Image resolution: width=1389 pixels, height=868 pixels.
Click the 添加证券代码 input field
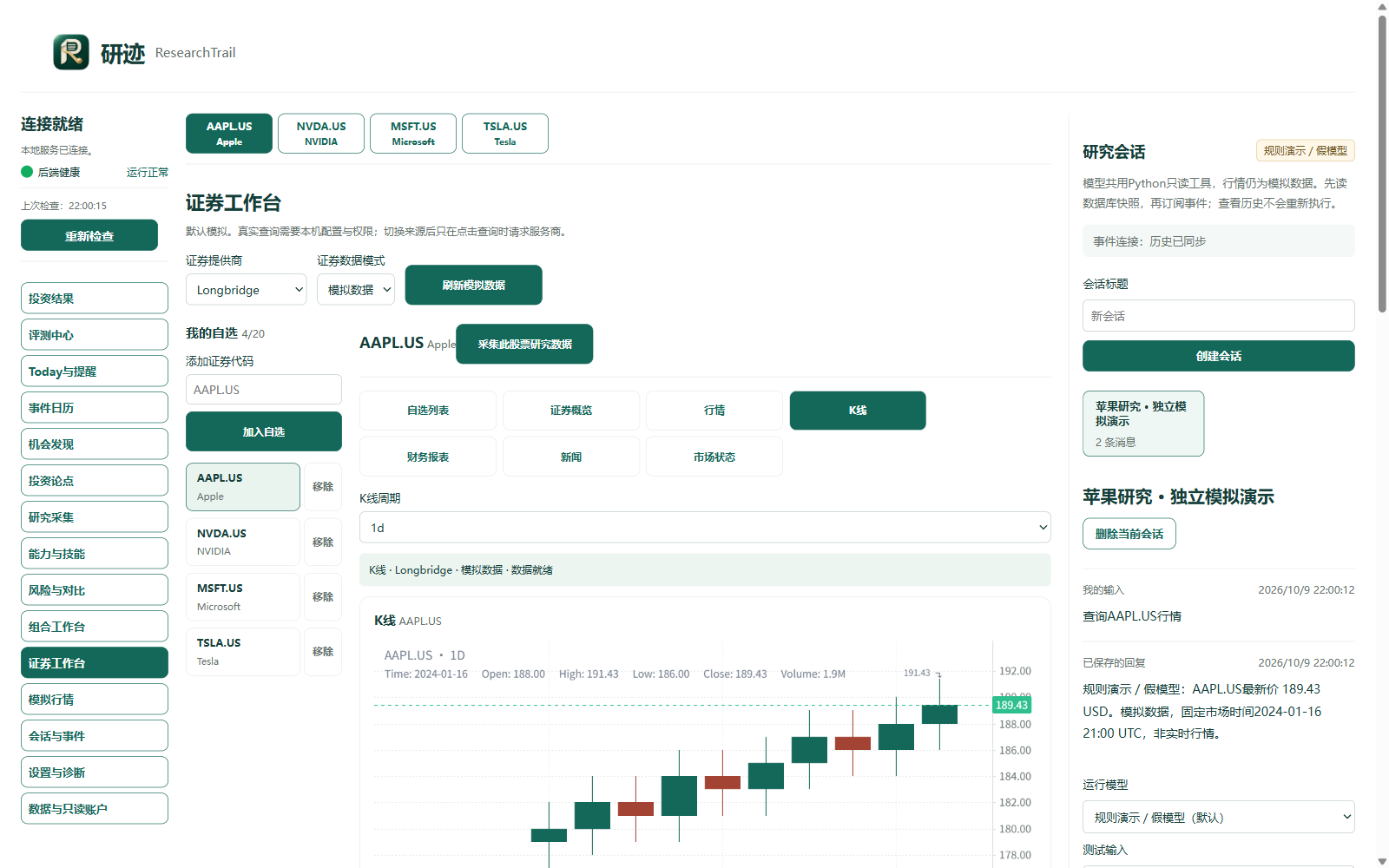tap(264, 390)
